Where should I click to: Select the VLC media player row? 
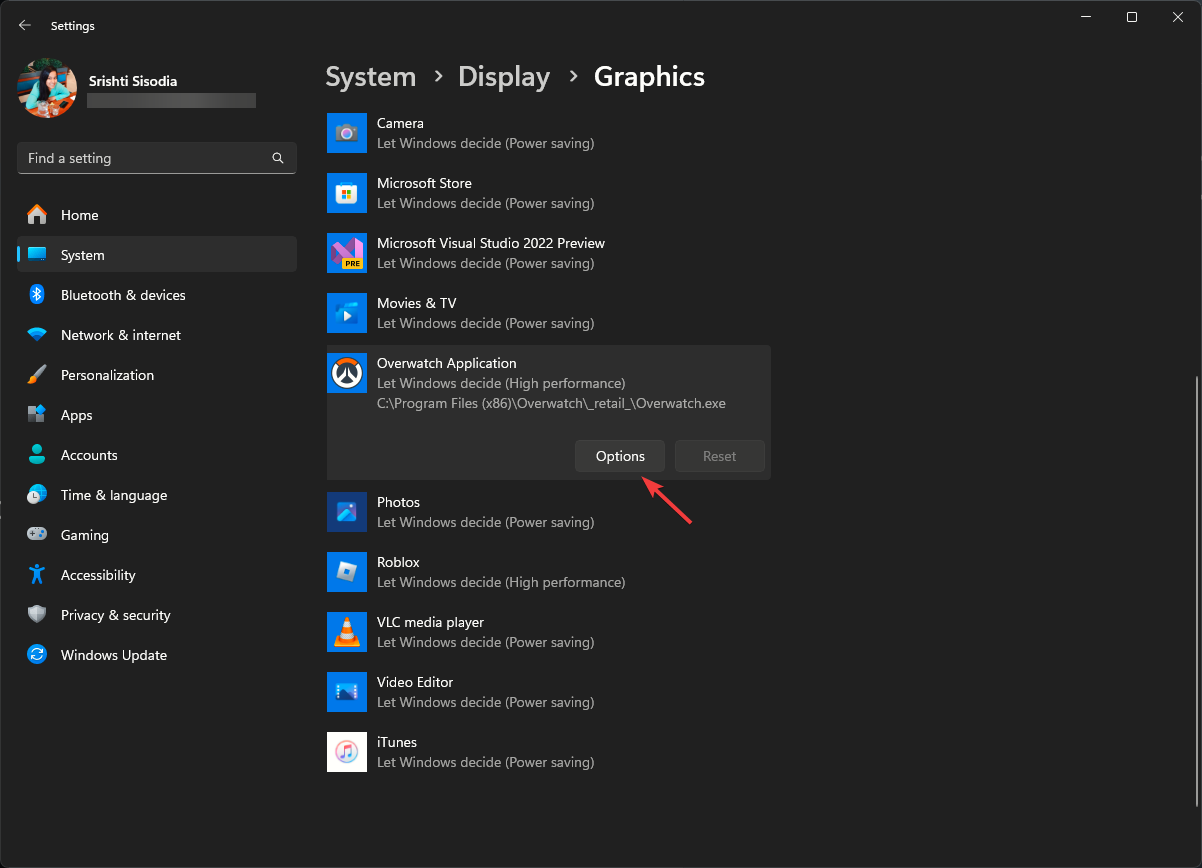click(549, 632)
